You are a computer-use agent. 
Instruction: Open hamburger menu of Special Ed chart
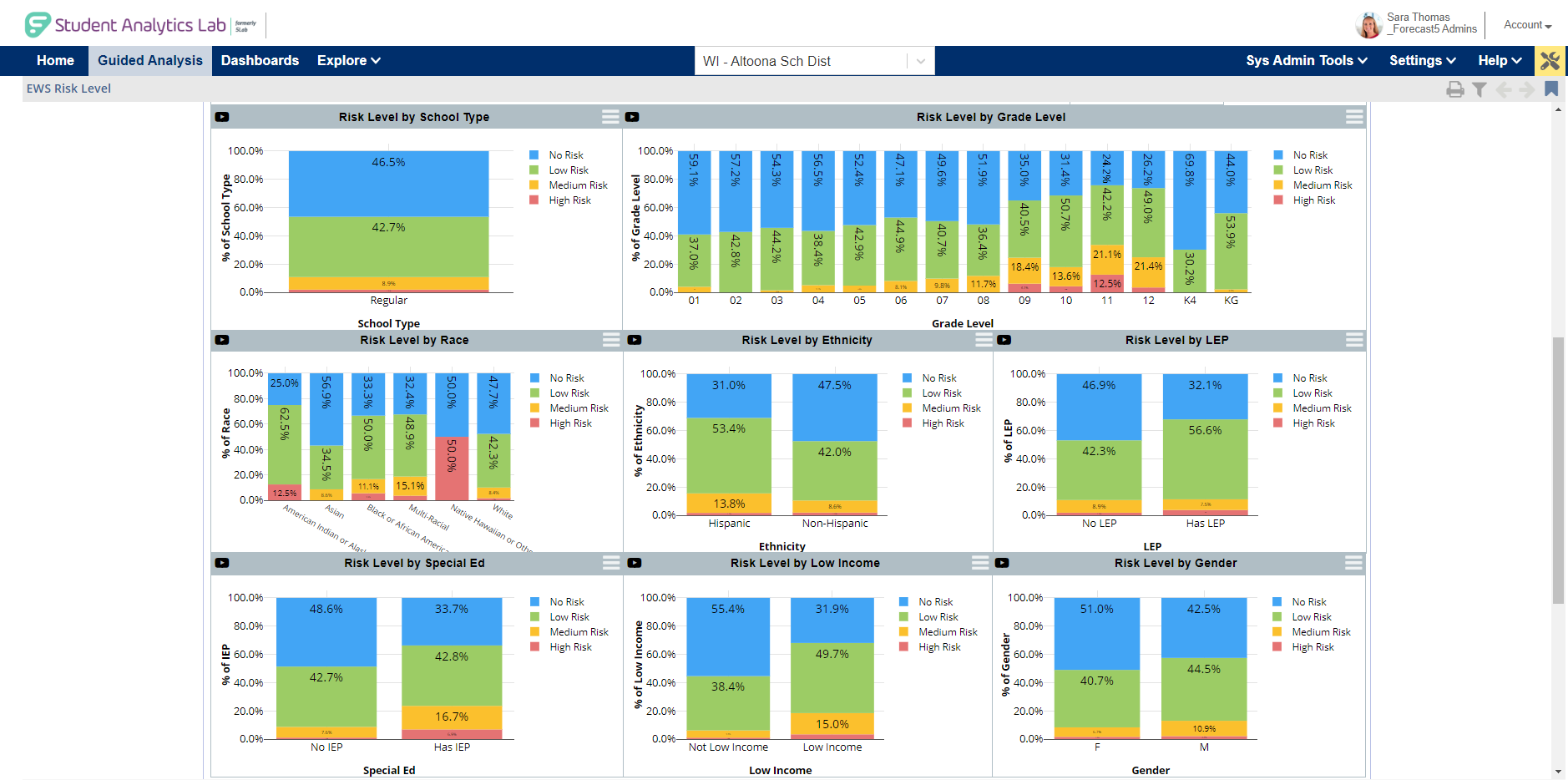611,563
